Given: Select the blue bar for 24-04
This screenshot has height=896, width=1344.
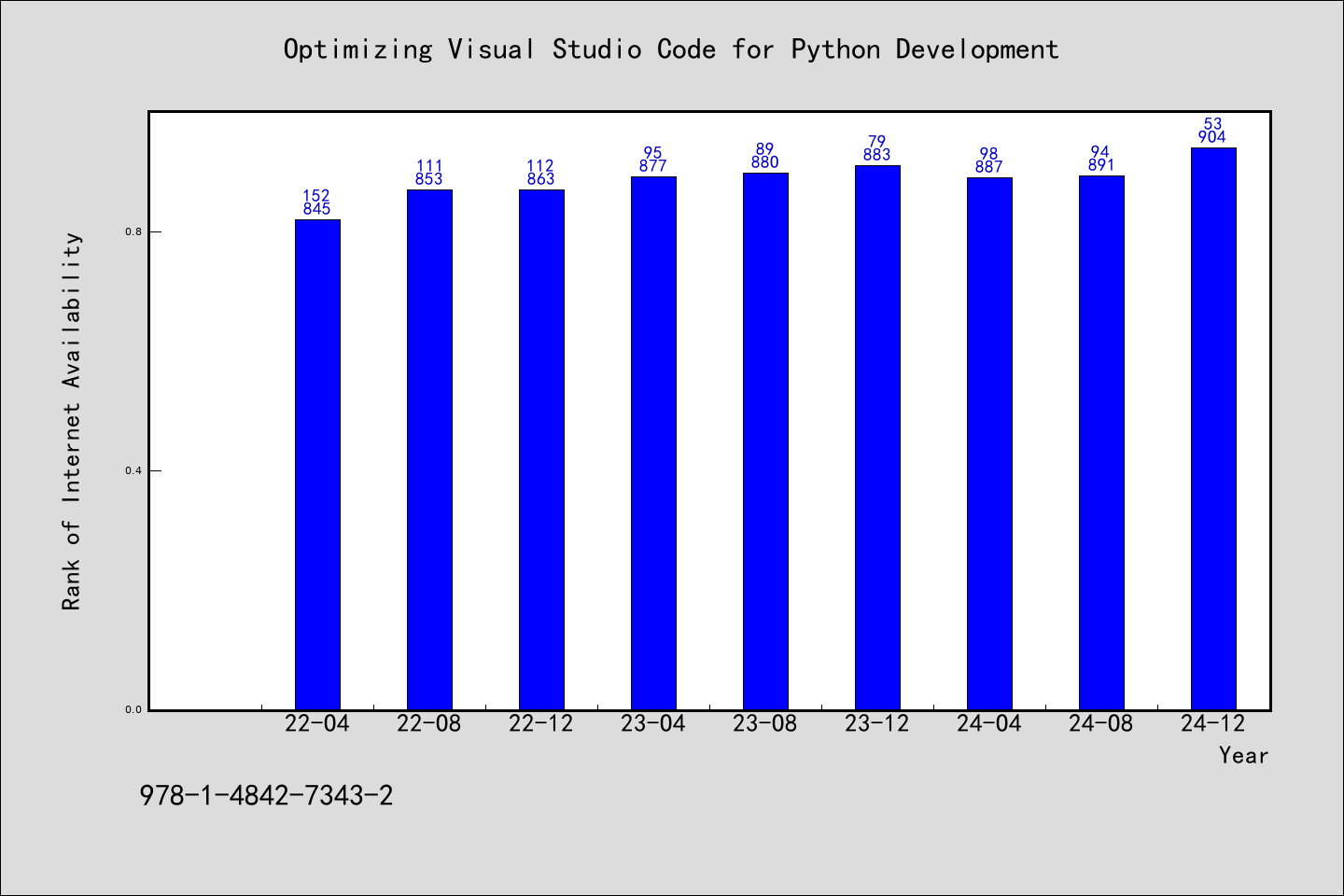Looking at the screenshot, I should point(989,444).
